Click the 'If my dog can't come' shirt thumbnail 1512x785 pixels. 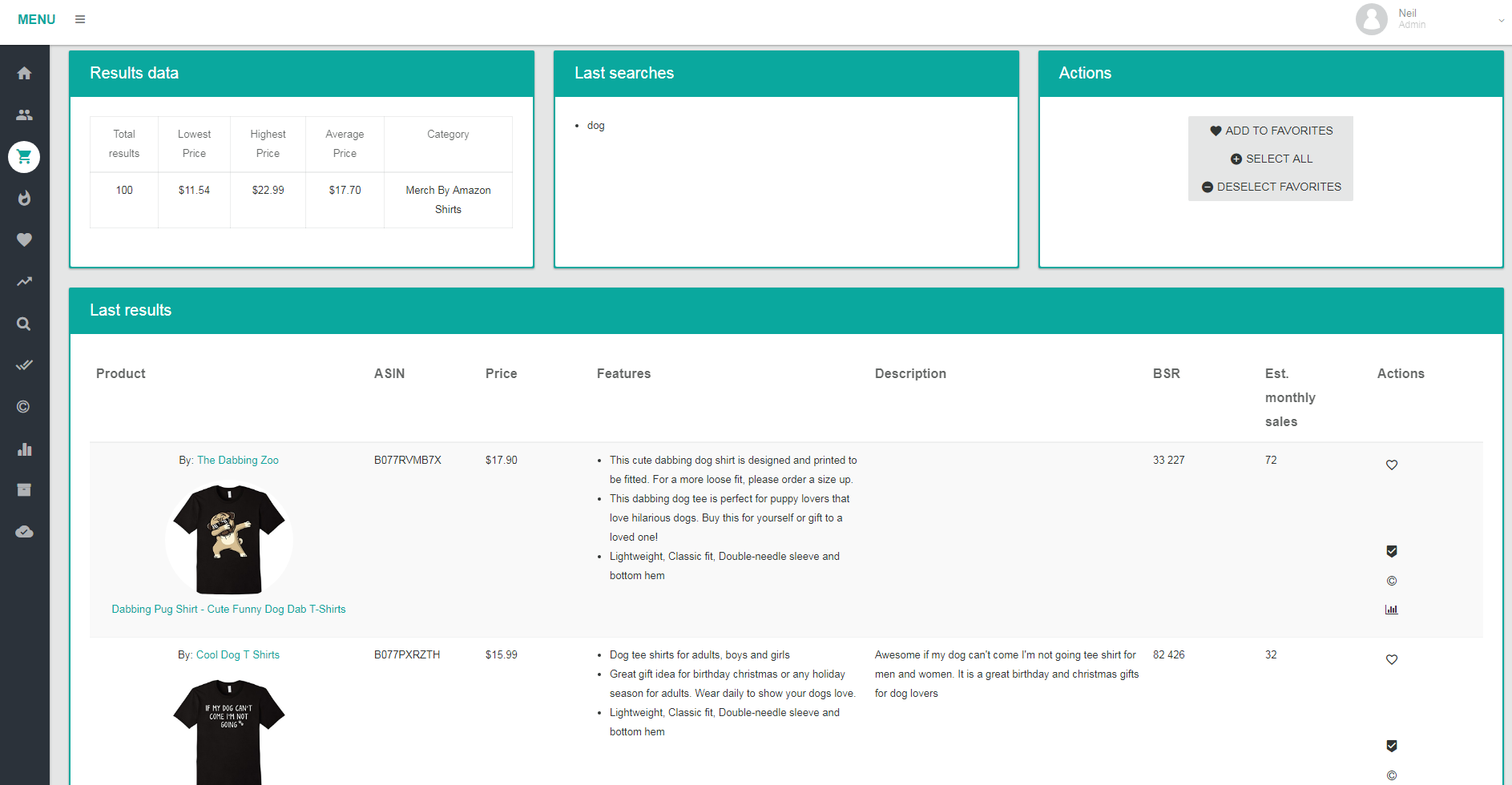pyautogui.click(x=229, y=731)
